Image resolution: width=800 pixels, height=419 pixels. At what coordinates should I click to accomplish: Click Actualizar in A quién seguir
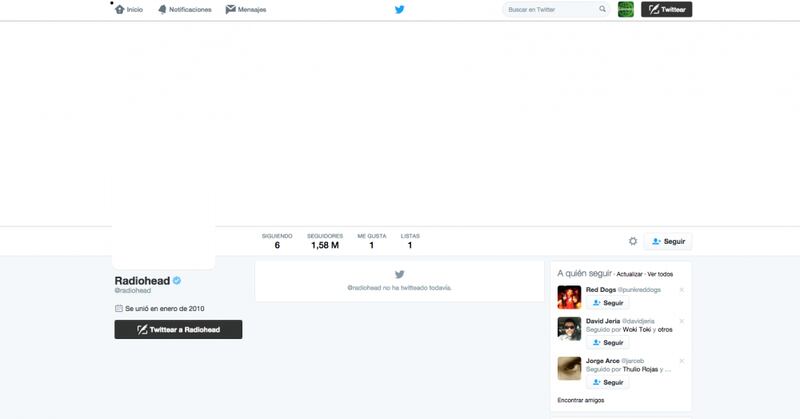pyautogui.click(x=629, y=274)
